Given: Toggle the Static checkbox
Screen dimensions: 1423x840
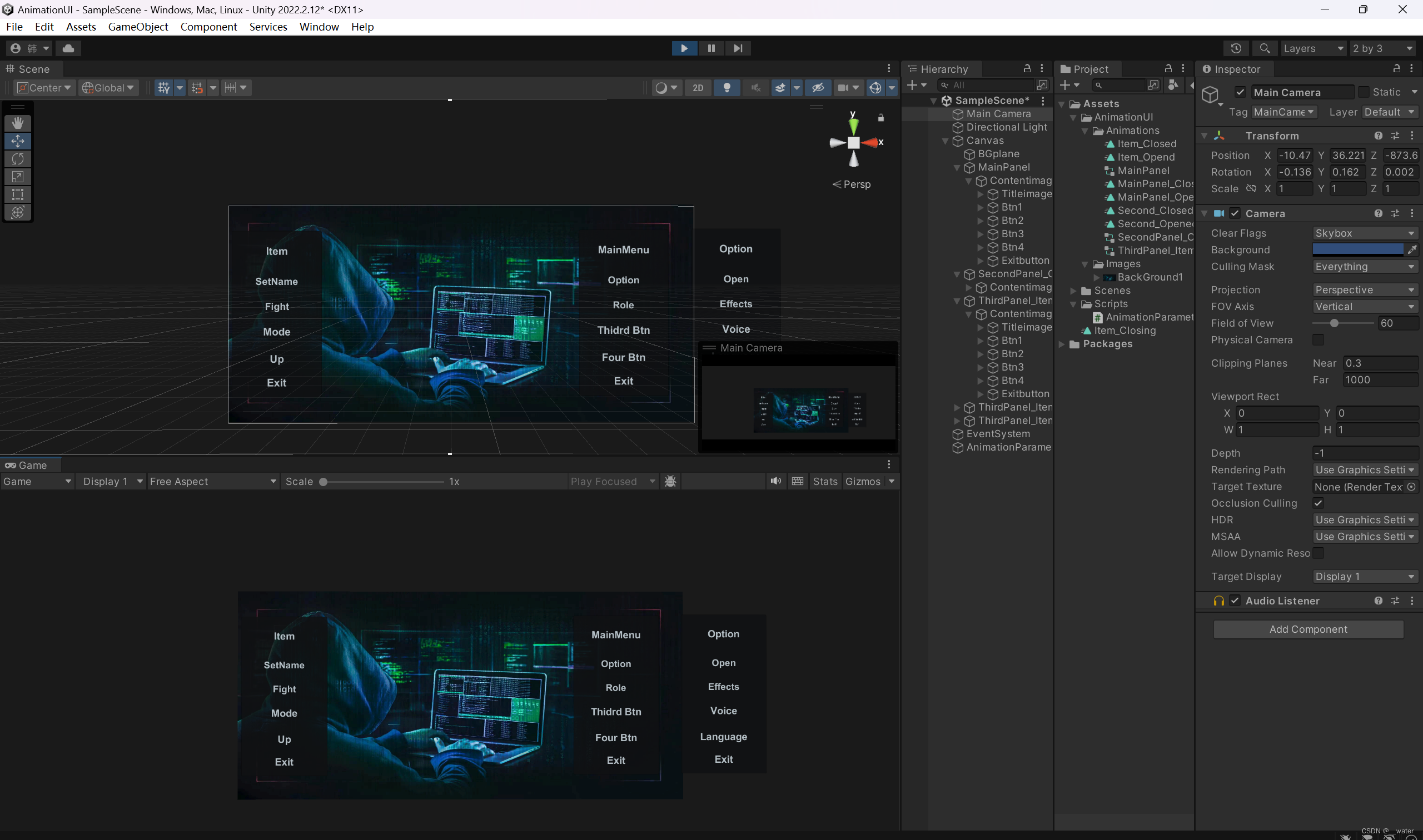Looking at the screenshot, I should click(1364, 92).
